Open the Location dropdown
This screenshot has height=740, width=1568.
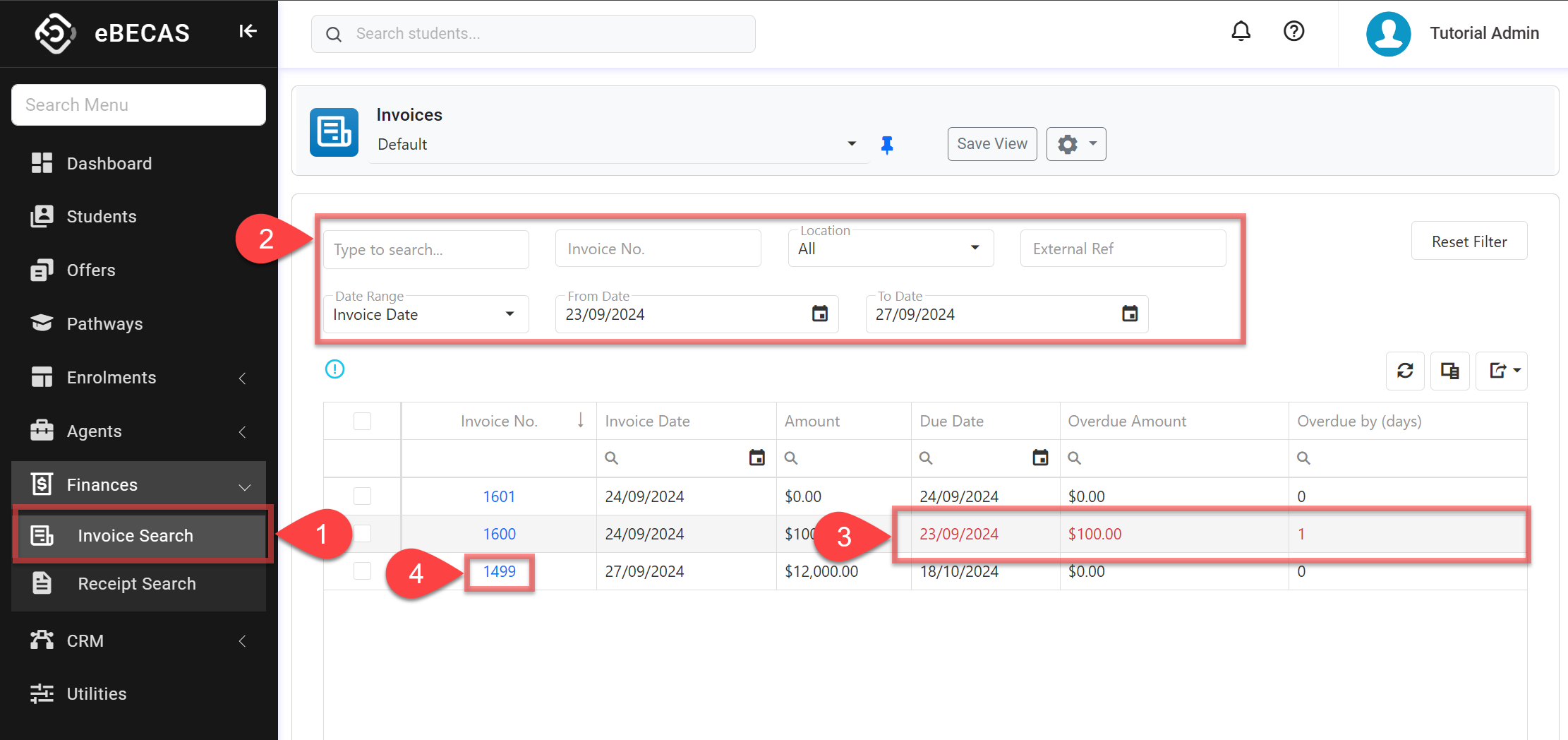pyautogui.click(x=891, y=249)
